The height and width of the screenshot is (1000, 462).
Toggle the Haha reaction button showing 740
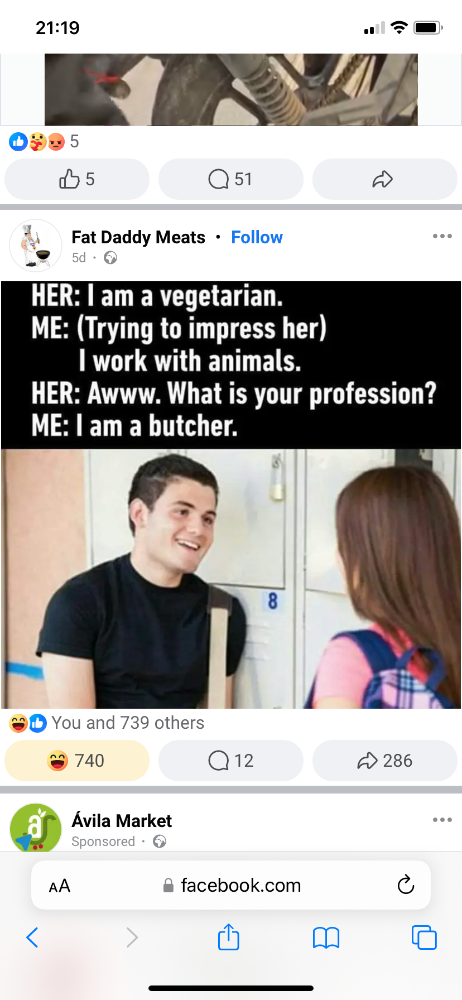point(77,760)
